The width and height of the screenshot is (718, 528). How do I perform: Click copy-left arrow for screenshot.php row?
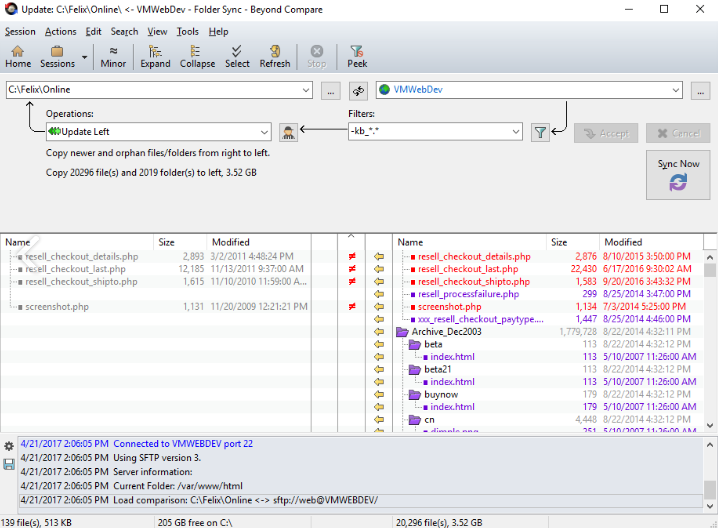[x=379, y=307]
